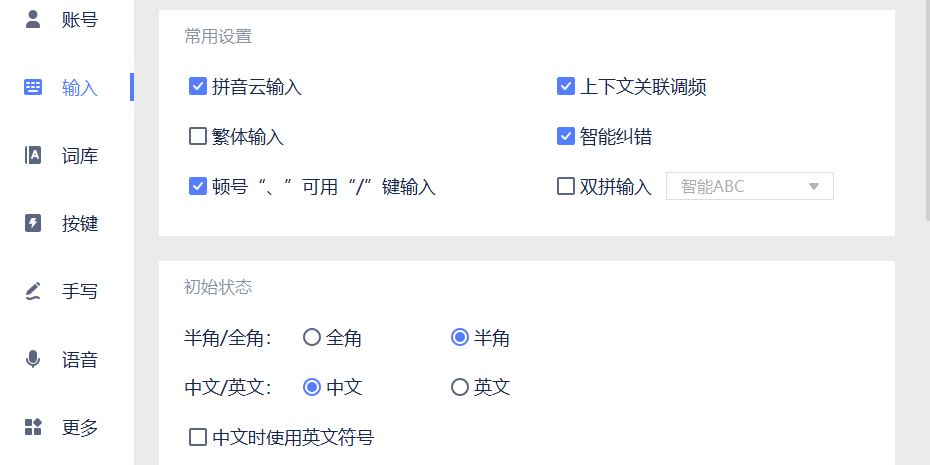
Task: Click the vertical scrollbar on the right edge
Action: 926,110
